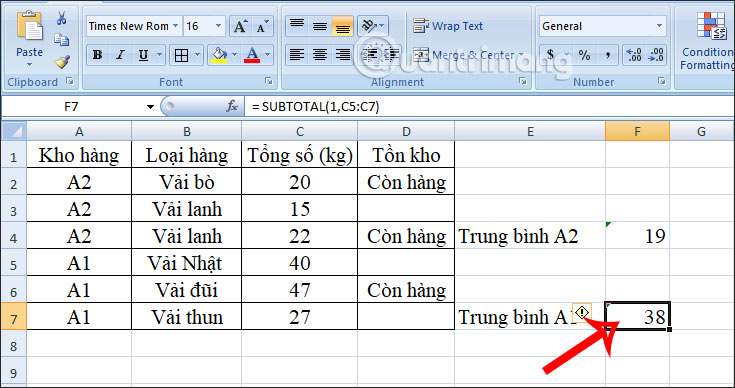Select cell F4 with value 19
The image size is (735, 388).
637,236
